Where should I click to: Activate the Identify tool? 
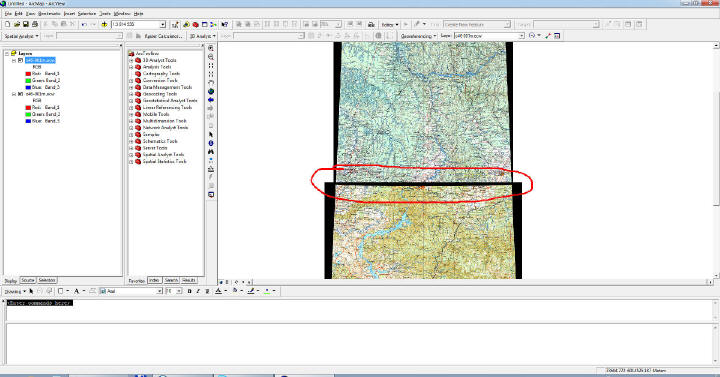211,143
